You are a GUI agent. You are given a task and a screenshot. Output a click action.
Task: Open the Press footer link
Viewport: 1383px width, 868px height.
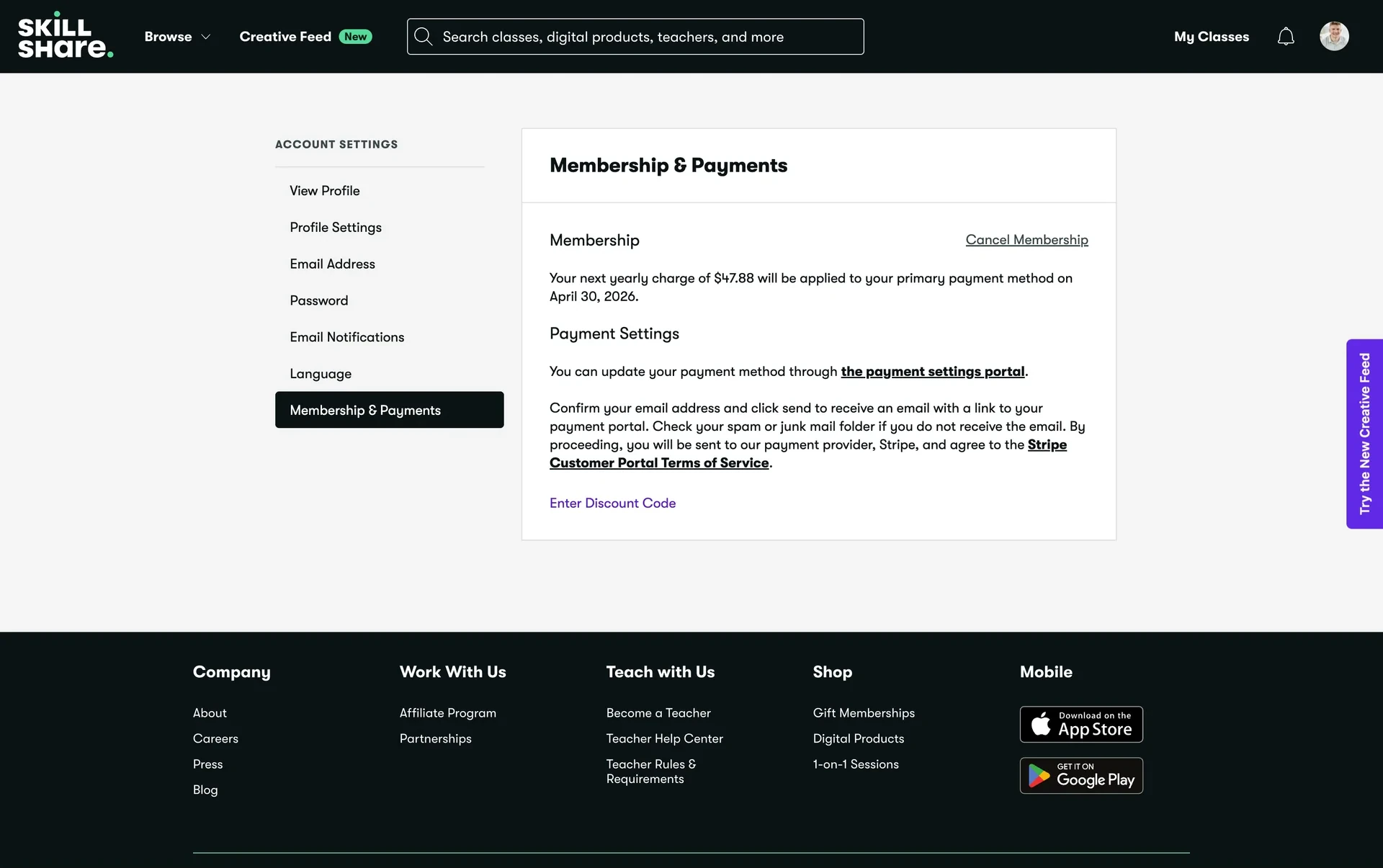click(x=207, y=764)
